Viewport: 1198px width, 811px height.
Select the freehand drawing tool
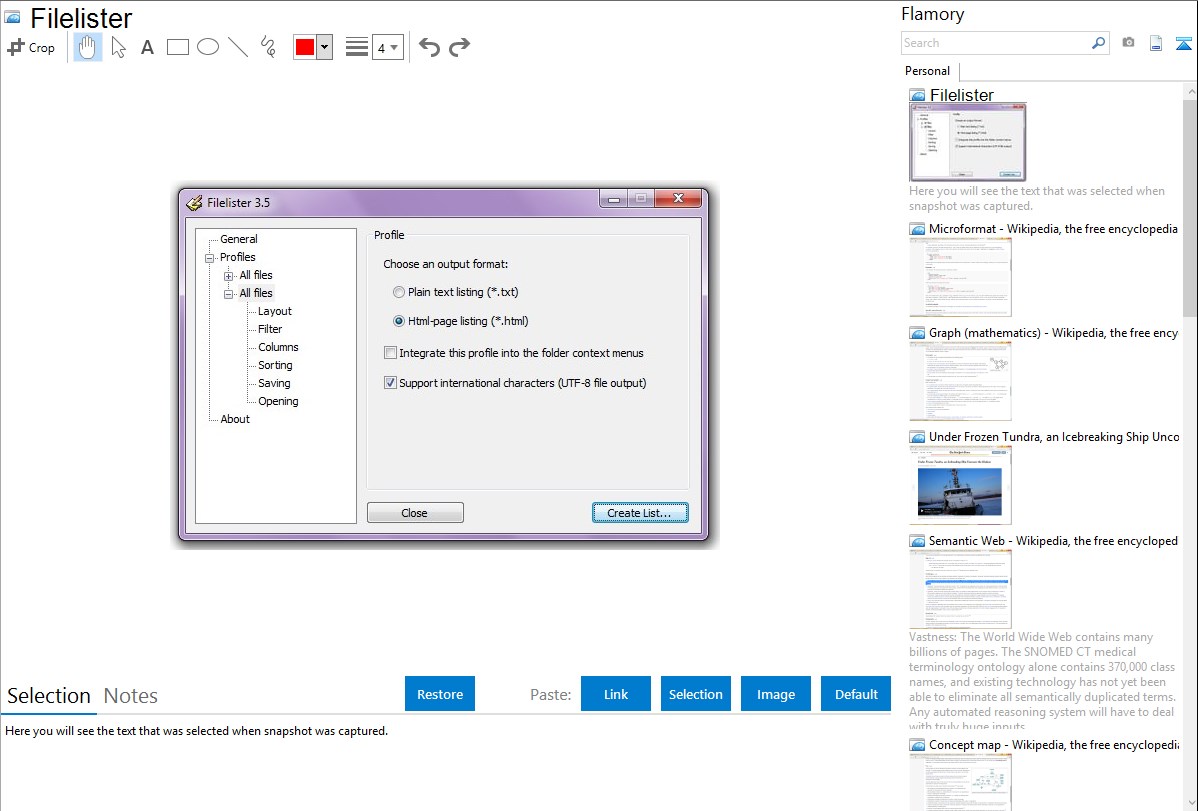[x=268, y=47]
